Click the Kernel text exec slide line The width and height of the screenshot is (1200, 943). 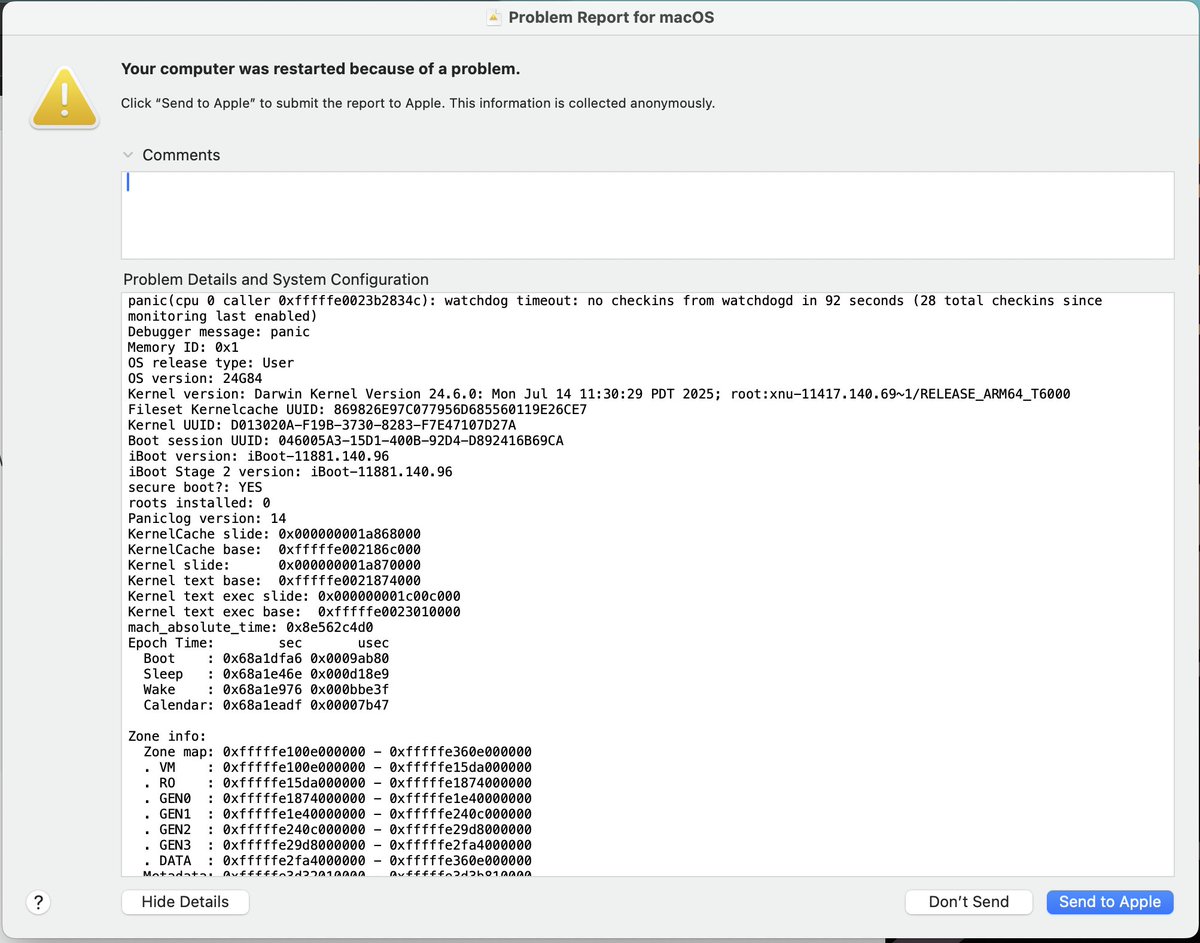point(294,596)
